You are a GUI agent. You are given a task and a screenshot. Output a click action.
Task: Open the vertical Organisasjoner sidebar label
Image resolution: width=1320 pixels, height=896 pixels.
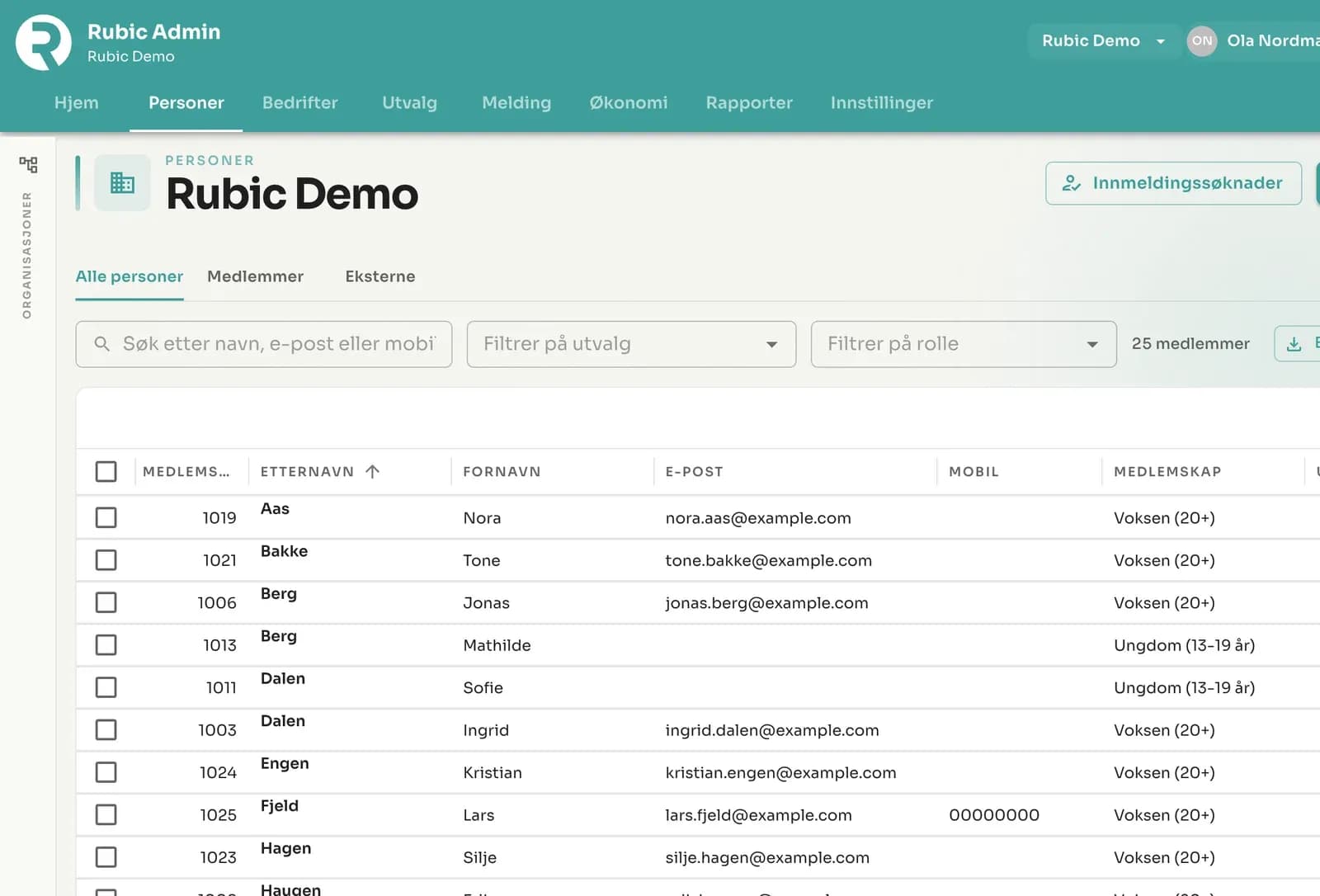pos(27,255)
